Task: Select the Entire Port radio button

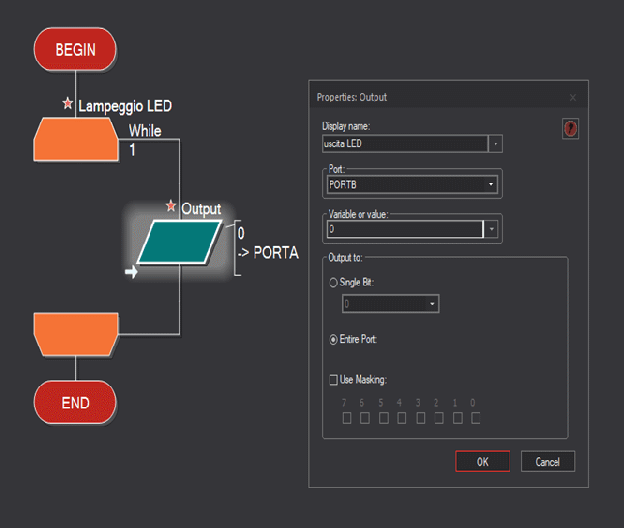Action: pos(333,340)
